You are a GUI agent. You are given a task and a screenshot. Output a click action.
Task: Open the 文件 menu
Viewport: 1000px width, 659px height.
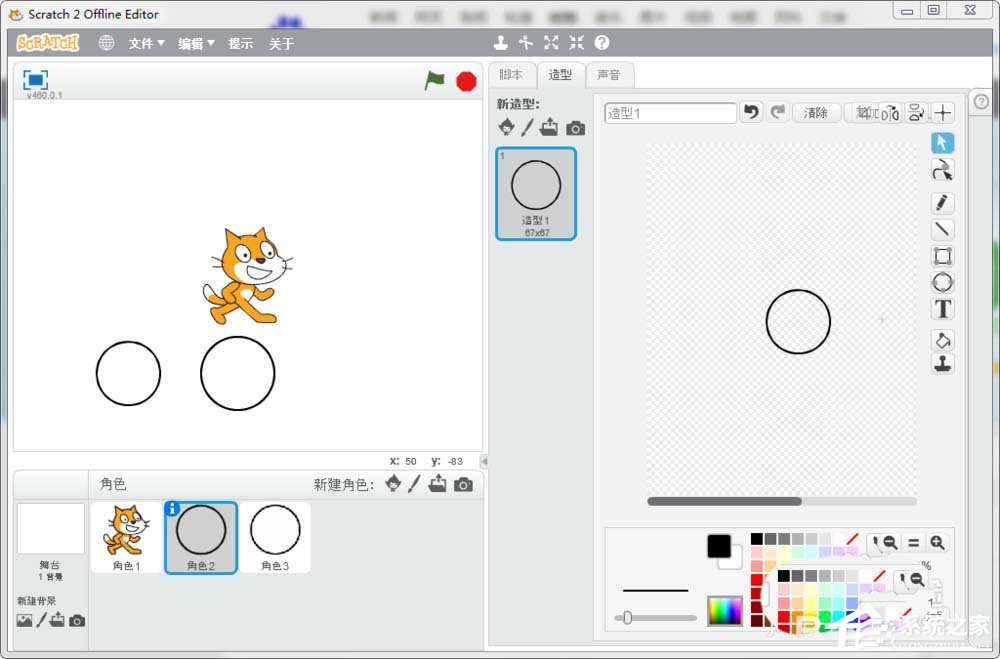(143, 43)
